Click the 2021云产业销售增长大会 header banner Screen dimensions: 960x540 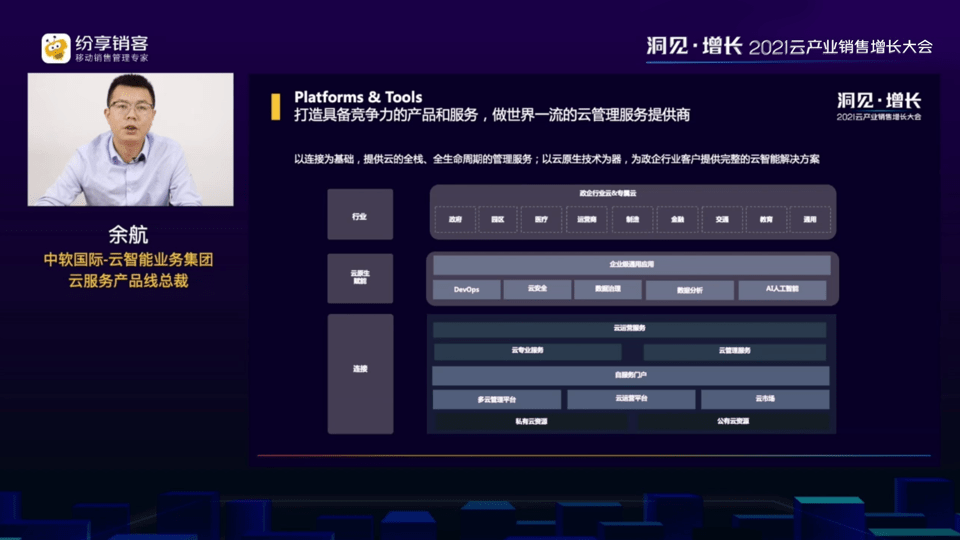(790, 47)
